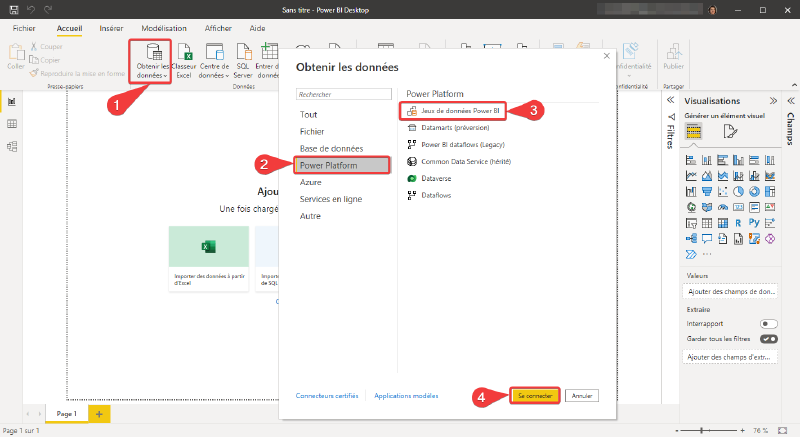This screenshot has width=800, height=437.
Task: Click Annuler button in dialog
Action: click(582, 396)
